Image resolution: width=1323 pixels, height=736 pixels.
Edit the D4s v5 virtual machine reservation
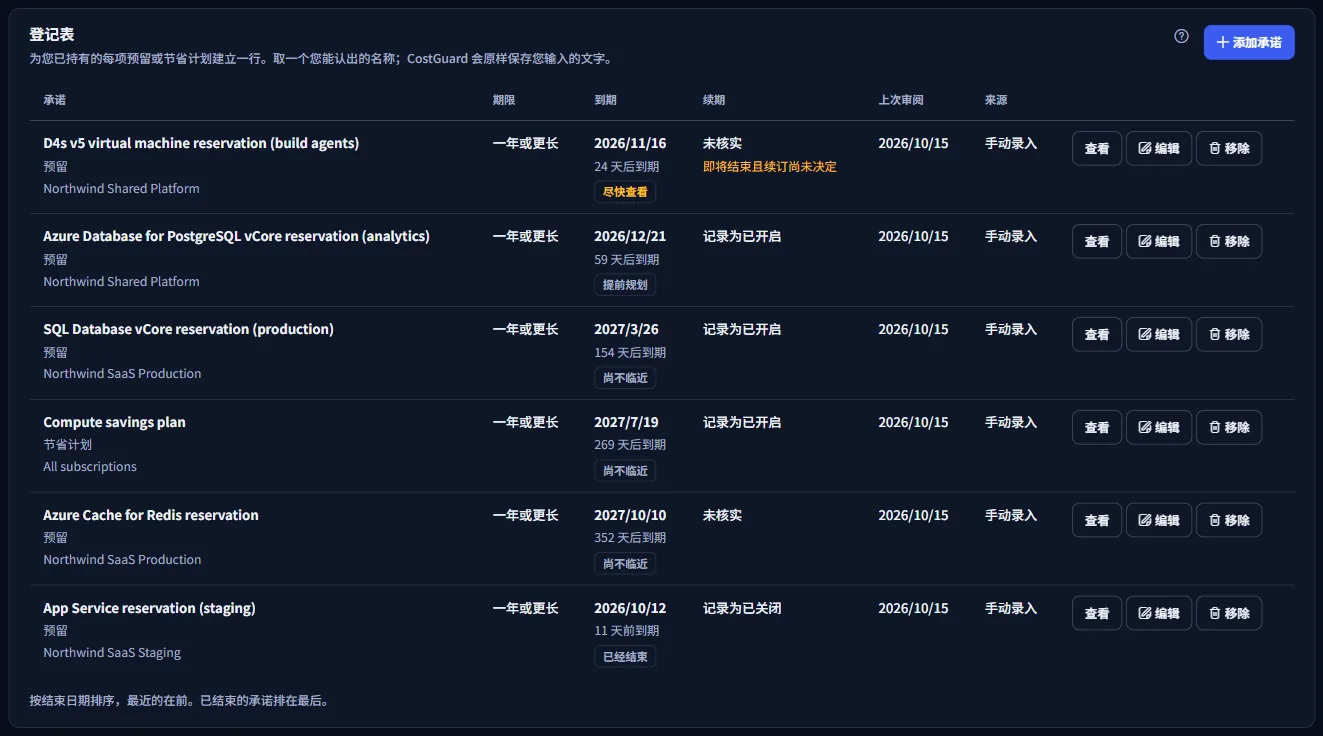(1159, 148)
